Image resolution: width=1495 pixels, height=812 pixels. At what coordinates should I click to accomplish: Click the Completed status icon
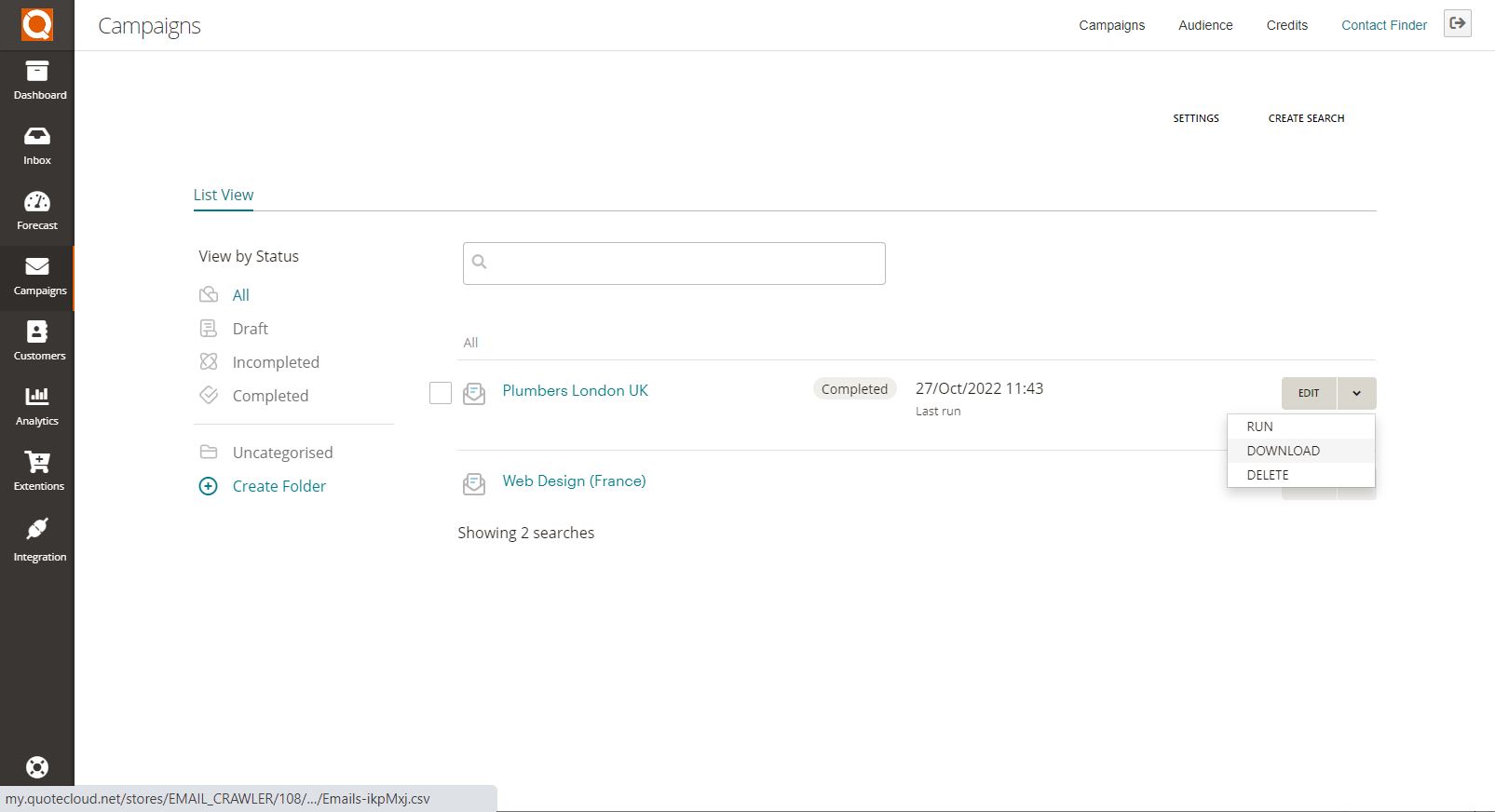(x=209, y=395)
